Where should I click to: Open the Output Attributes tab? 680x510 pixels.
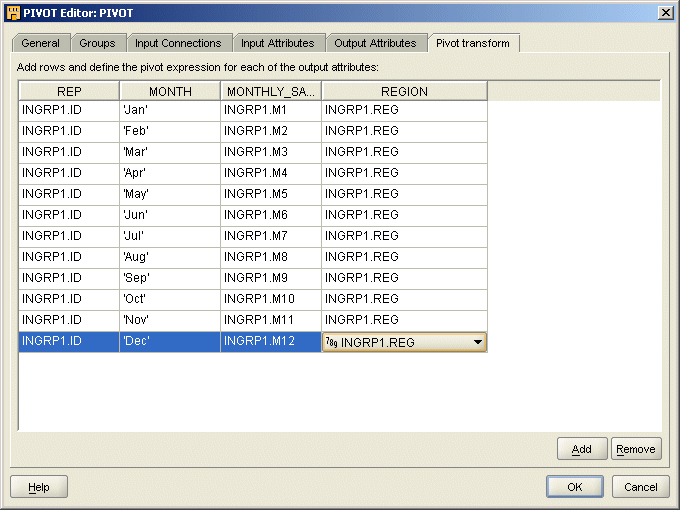[375, 43]
